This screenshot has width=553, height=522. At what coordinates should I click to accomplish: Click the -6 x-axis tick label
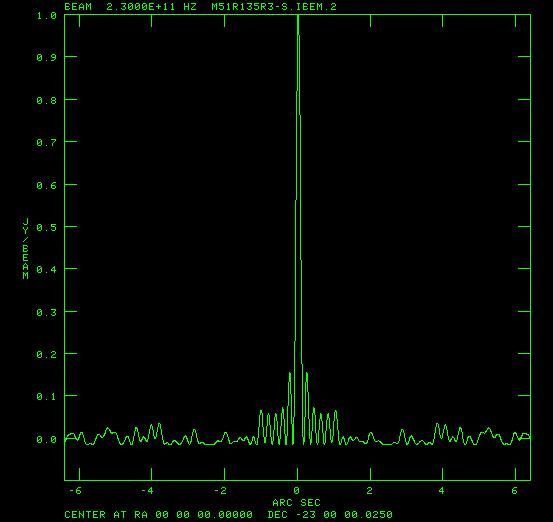[75, 490]
